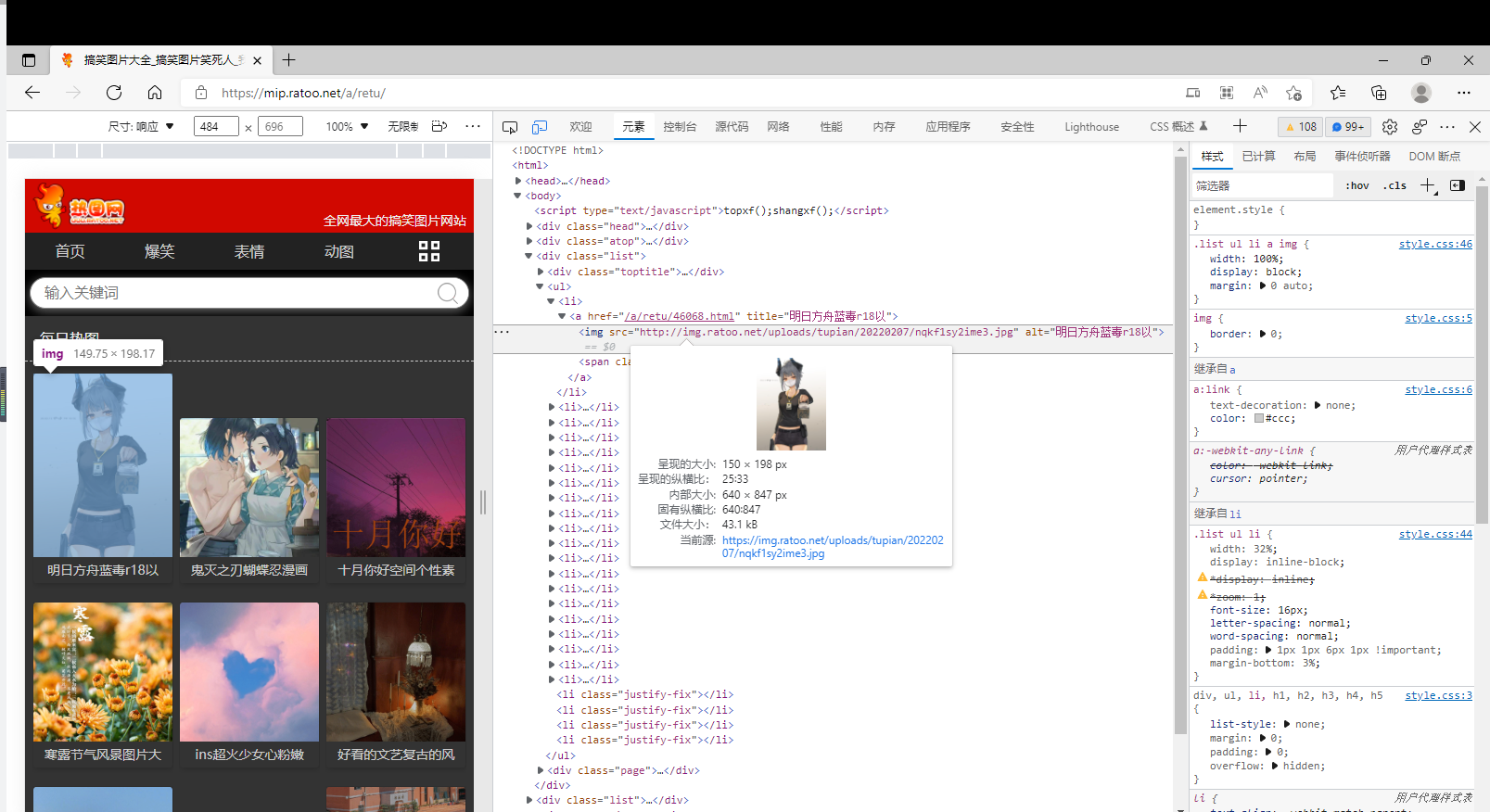Open the 鬼灭之刃蝴蝶忍漫画 thumbnail
Screen dimensions: 1490x812
coord(249,488)
